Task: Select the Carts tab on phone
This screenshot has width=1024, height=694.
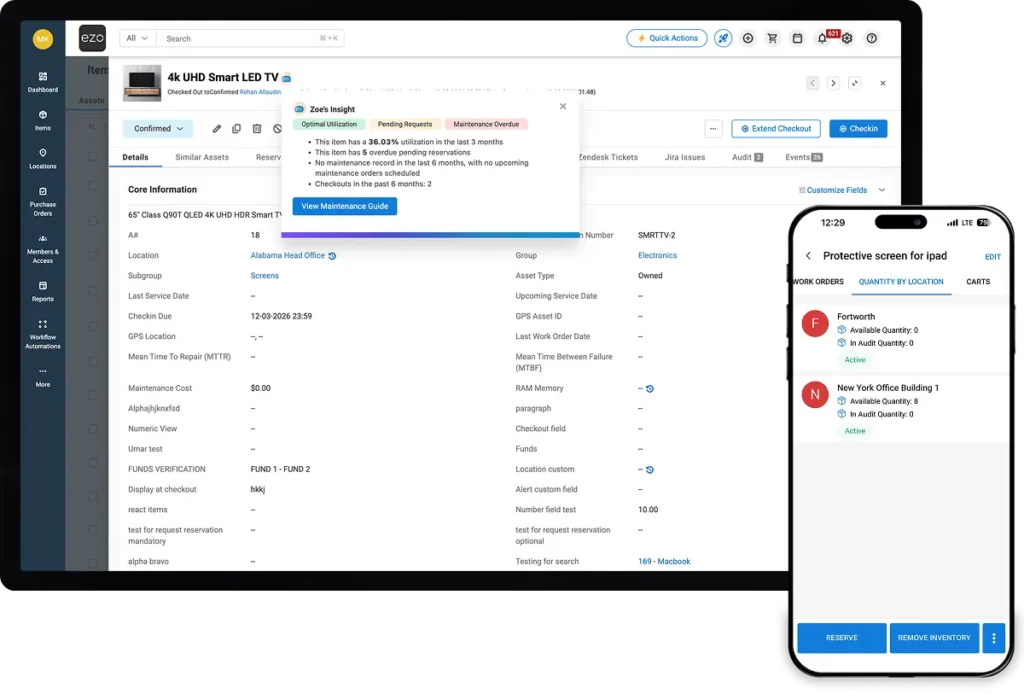Action: (x=977, y=282)
